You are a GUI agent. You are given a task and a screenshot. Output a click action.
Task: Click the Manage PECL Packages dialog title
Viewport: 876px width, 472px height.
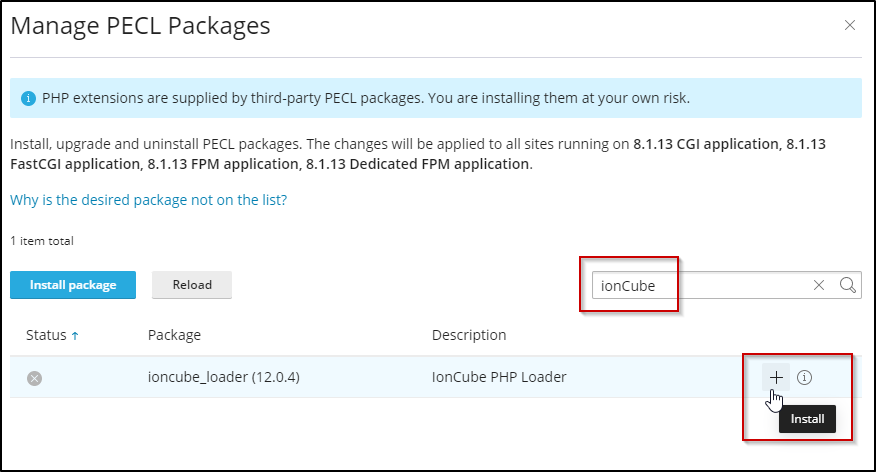point(140,26)
